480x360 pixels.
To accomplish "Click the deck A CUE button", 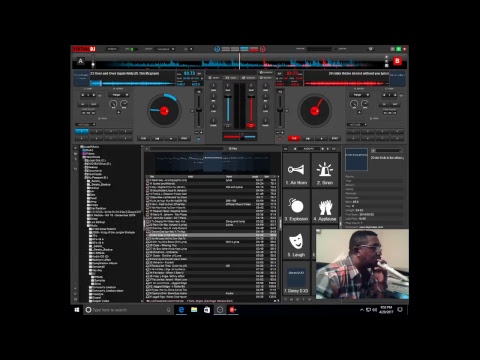I will tap(144, 138).
